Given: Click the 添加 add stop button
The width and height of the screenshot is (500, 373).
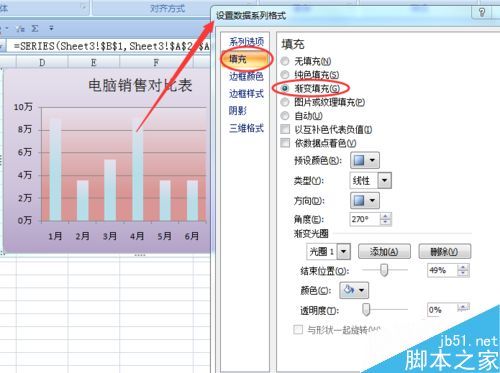Looking at the screenshot, I should point(384,251).
